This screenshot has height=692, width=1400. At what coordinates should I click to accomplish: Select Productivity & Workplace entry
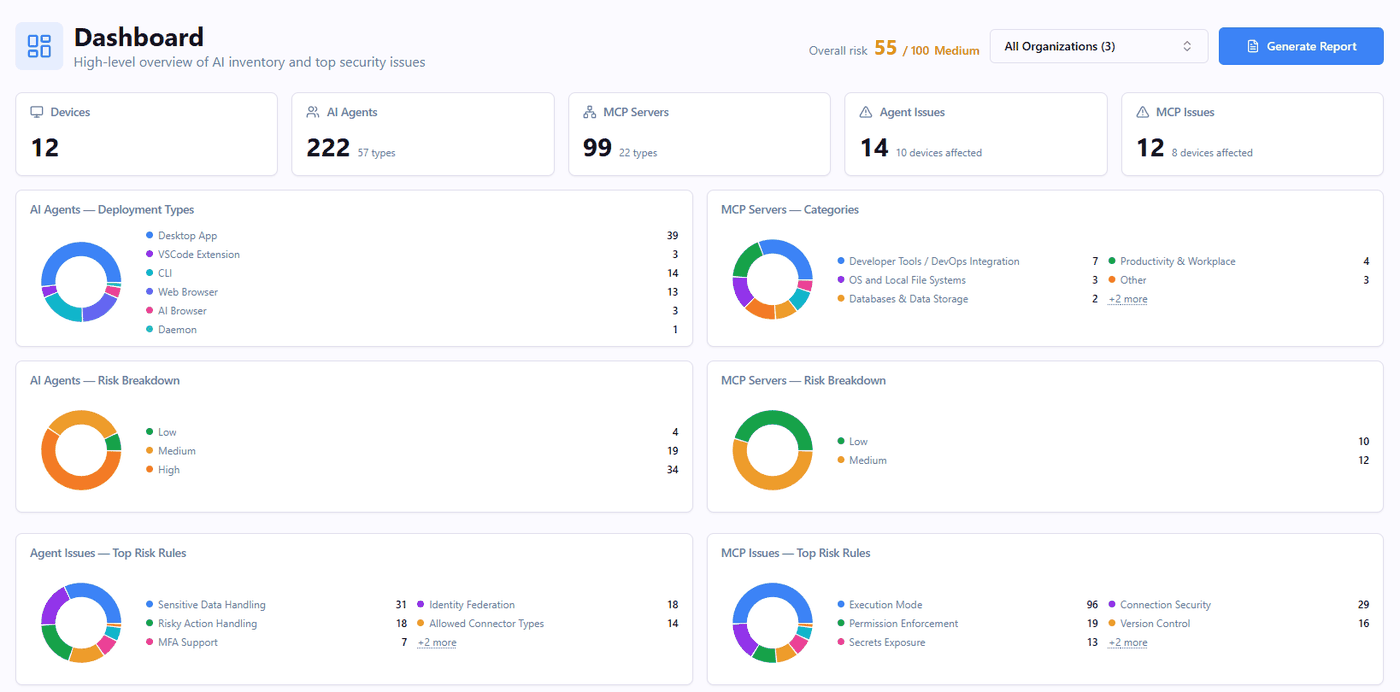[x=1239, y=261]
